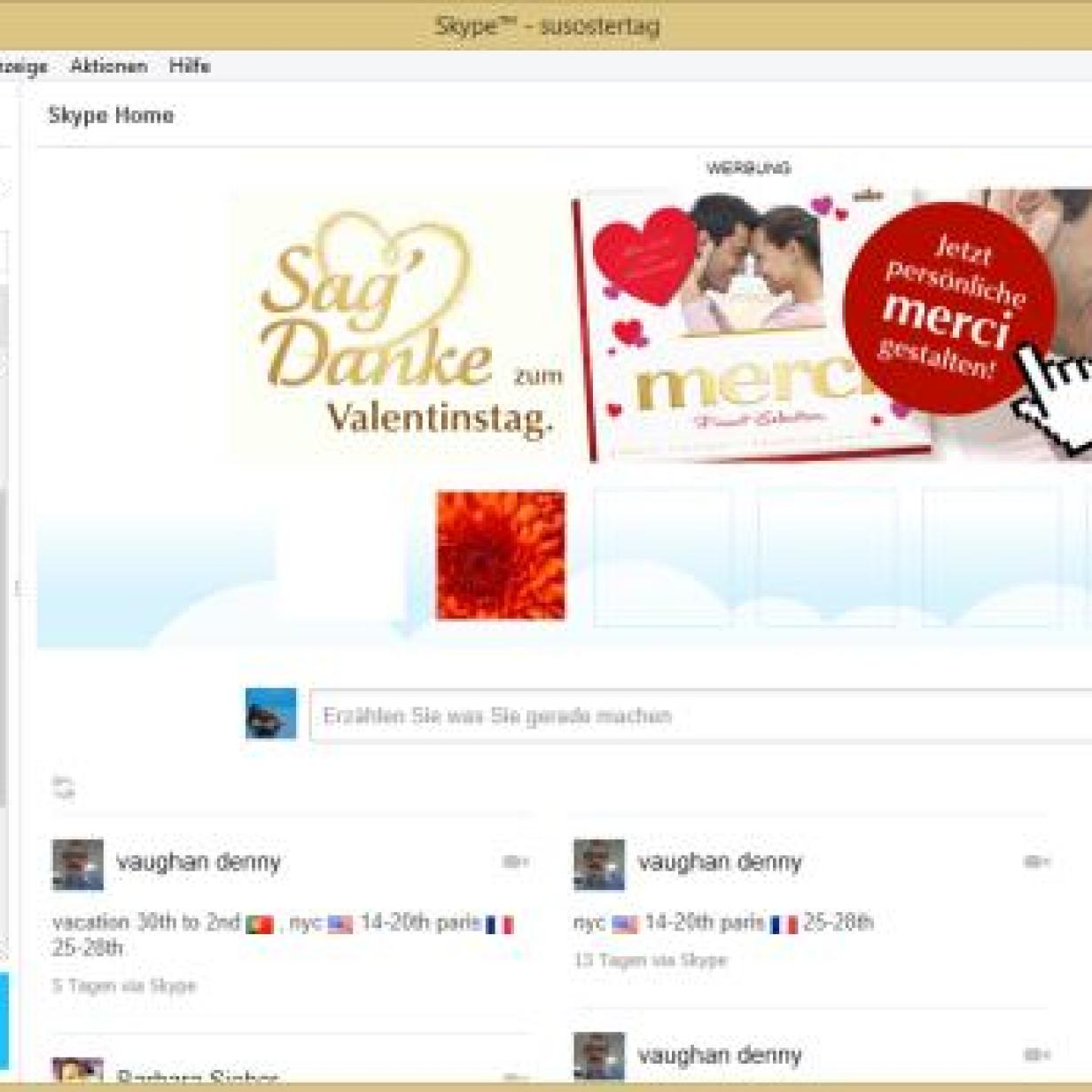Viewport: 1092px width, 1092px height.
Task: Click the video icon below the 13 Tagen post
Action: tap(1036, 1055)
